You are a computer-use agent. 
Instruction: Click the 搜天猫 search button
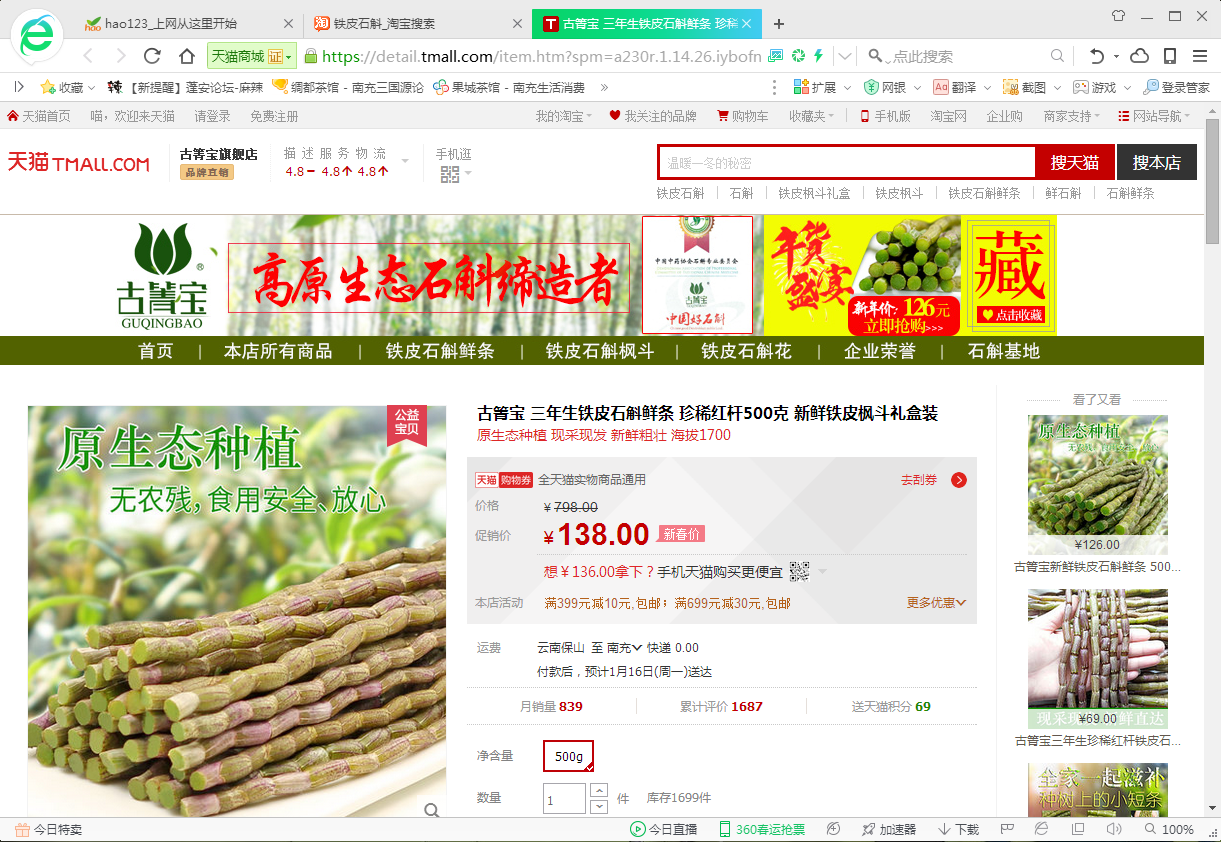coord(1074,162)
